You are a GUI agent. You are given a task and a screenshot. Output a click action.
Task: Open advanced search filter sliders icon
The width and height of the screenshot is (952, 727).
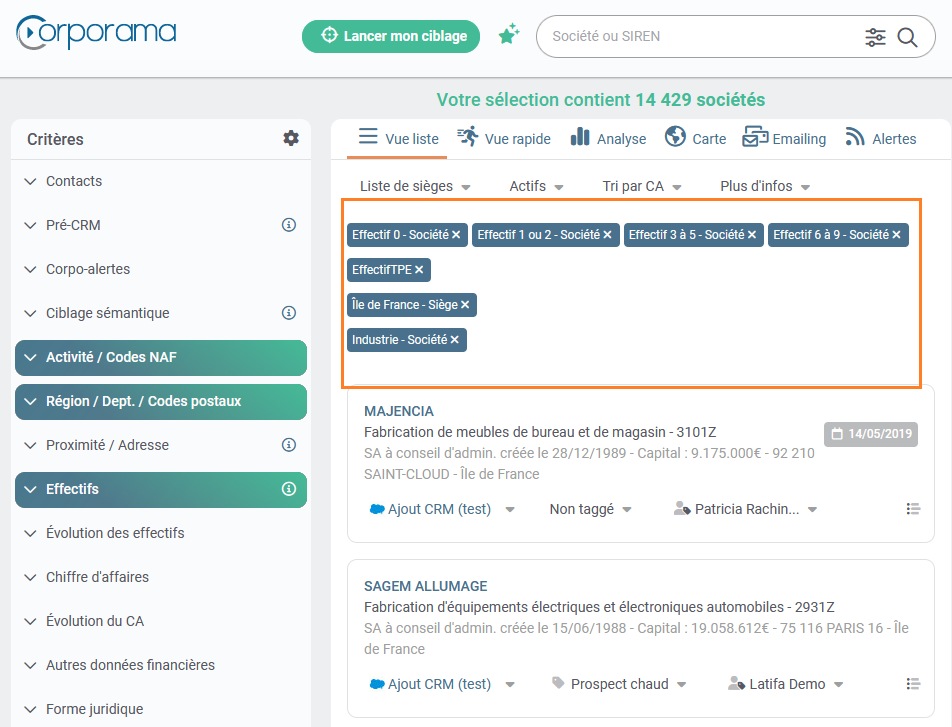coord(875,37)
